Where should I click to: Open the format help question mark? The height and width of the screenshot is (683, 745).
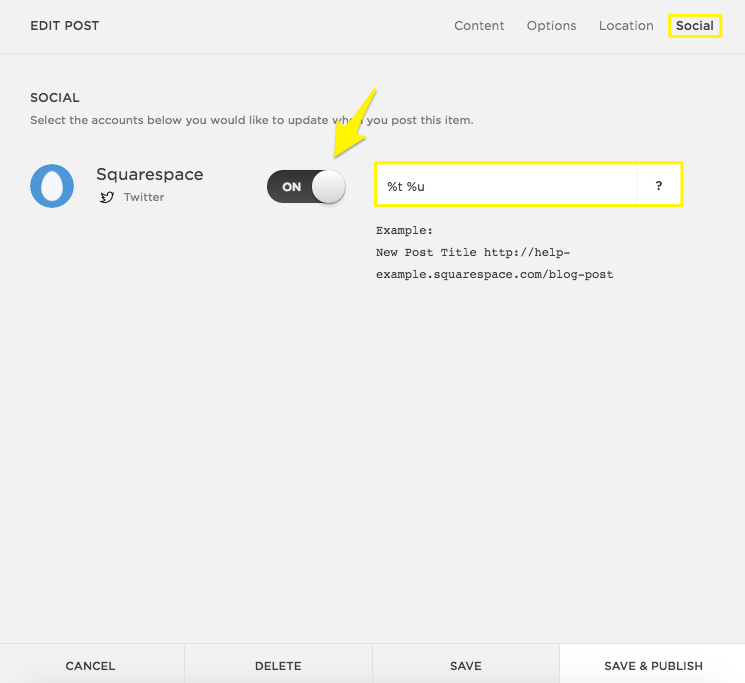(659, 186)
